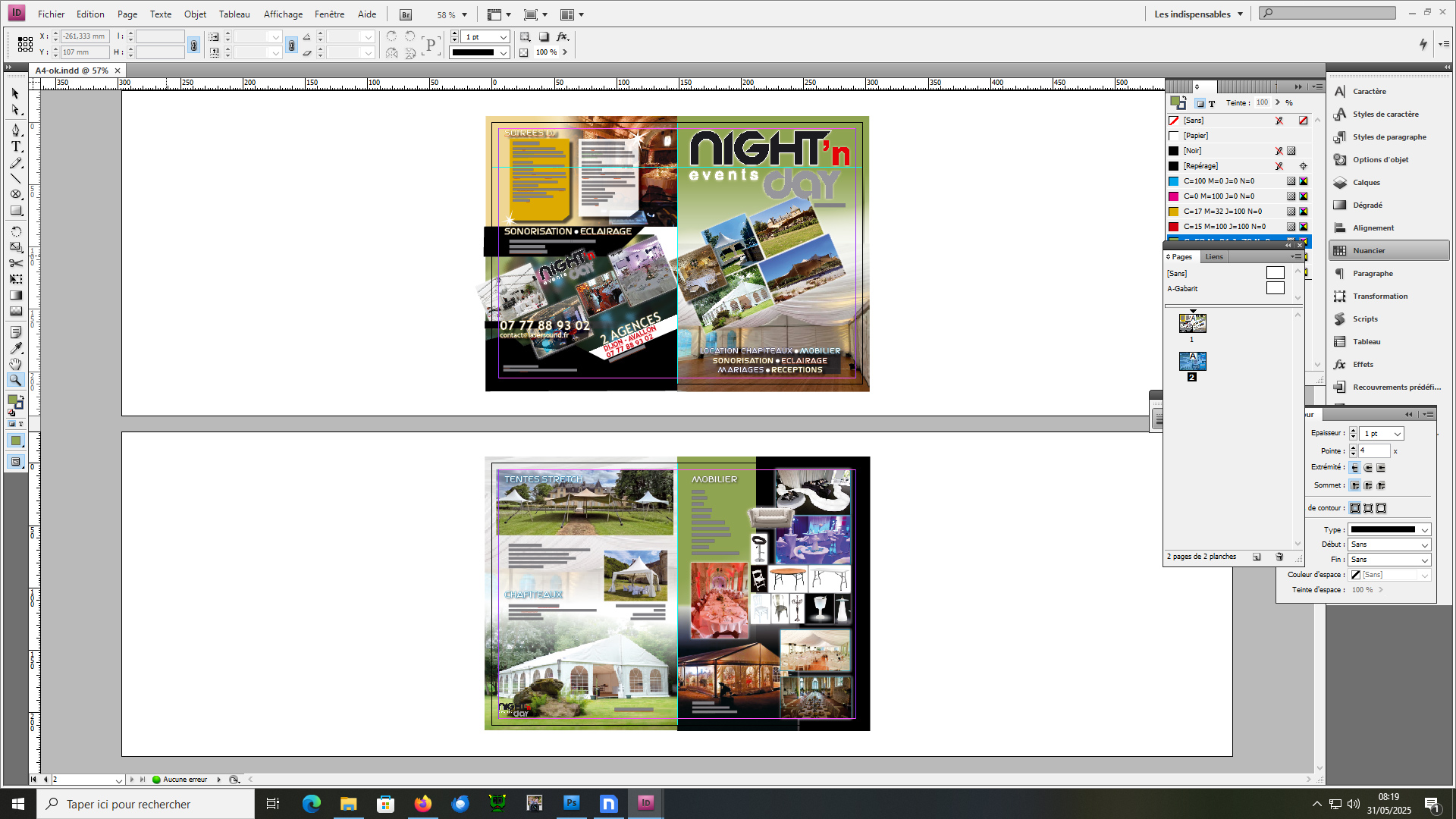Select the Line tool
1456x819 pixels.
pos(15,179)
